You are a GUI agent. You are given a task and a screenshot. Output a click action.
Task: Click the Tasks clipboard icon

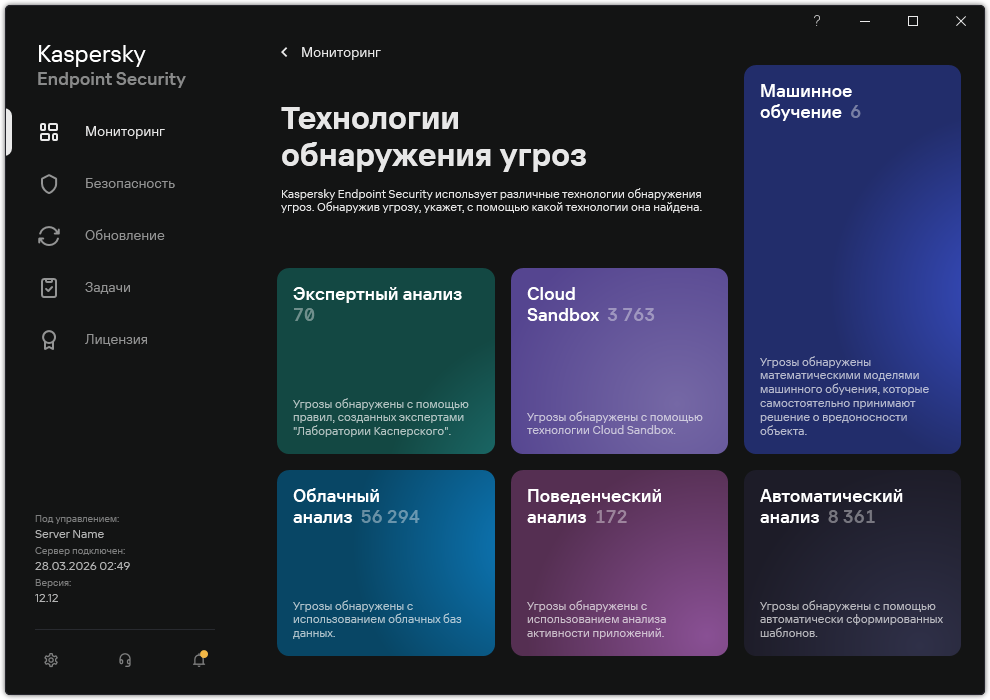[49, 287]
